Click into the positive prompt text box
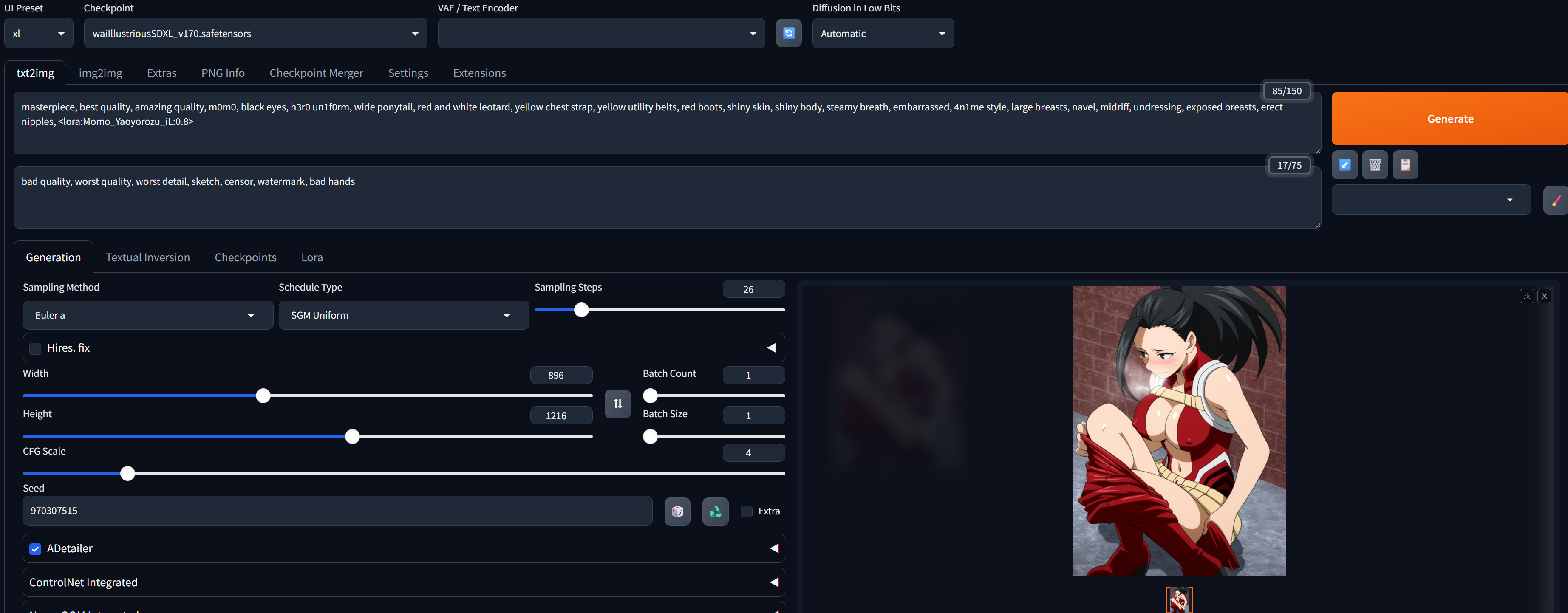This screenshot has height=613, width=1568. pos(667,123)
